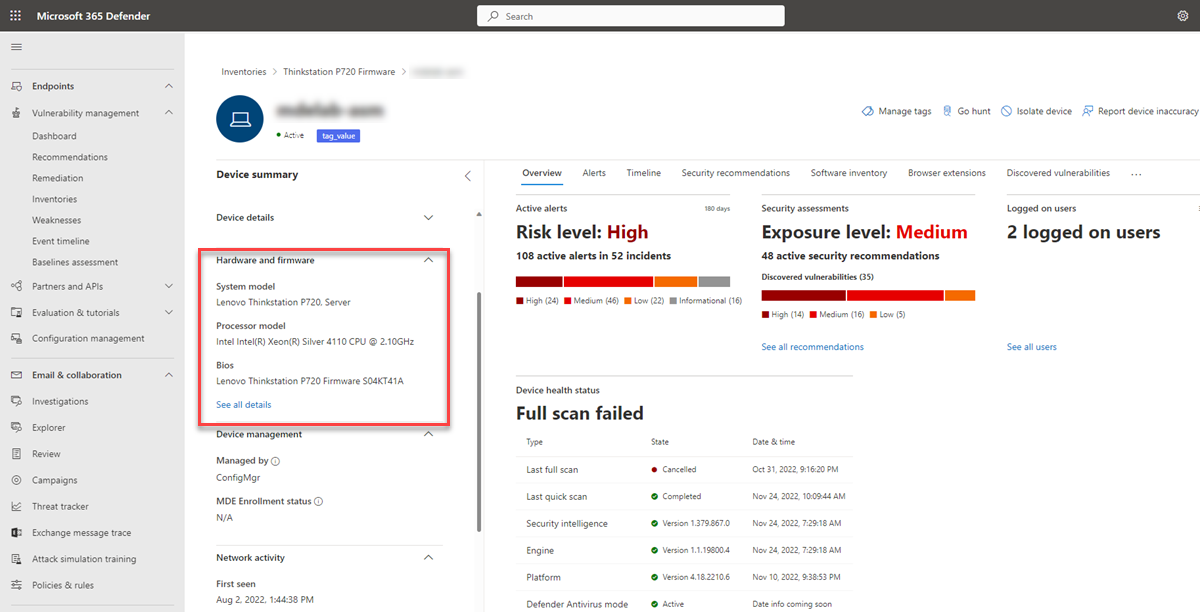Toggle the hamburger navigation menu

point(16,47)
